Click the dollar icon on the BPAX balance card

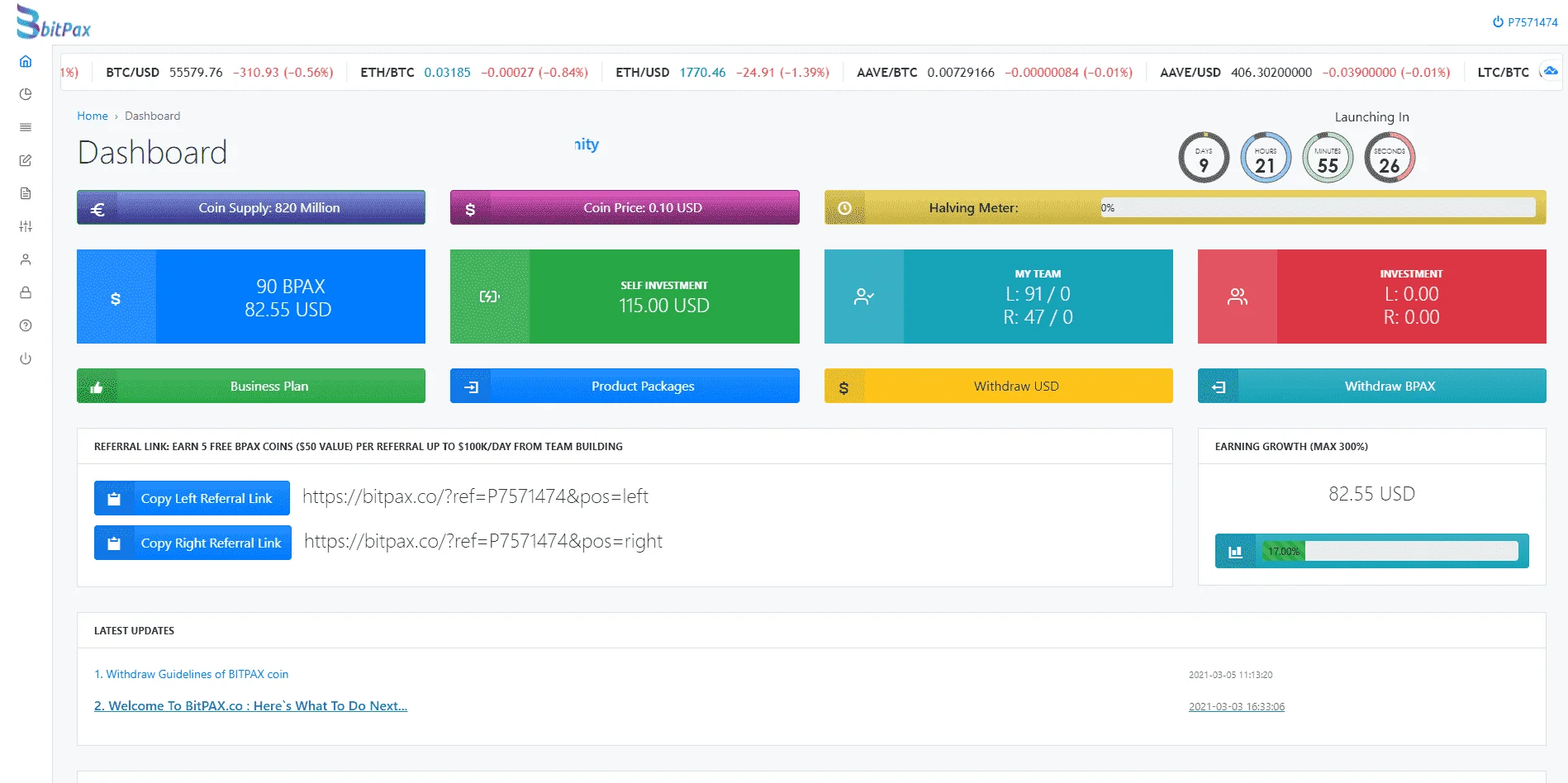pos(116,298)
